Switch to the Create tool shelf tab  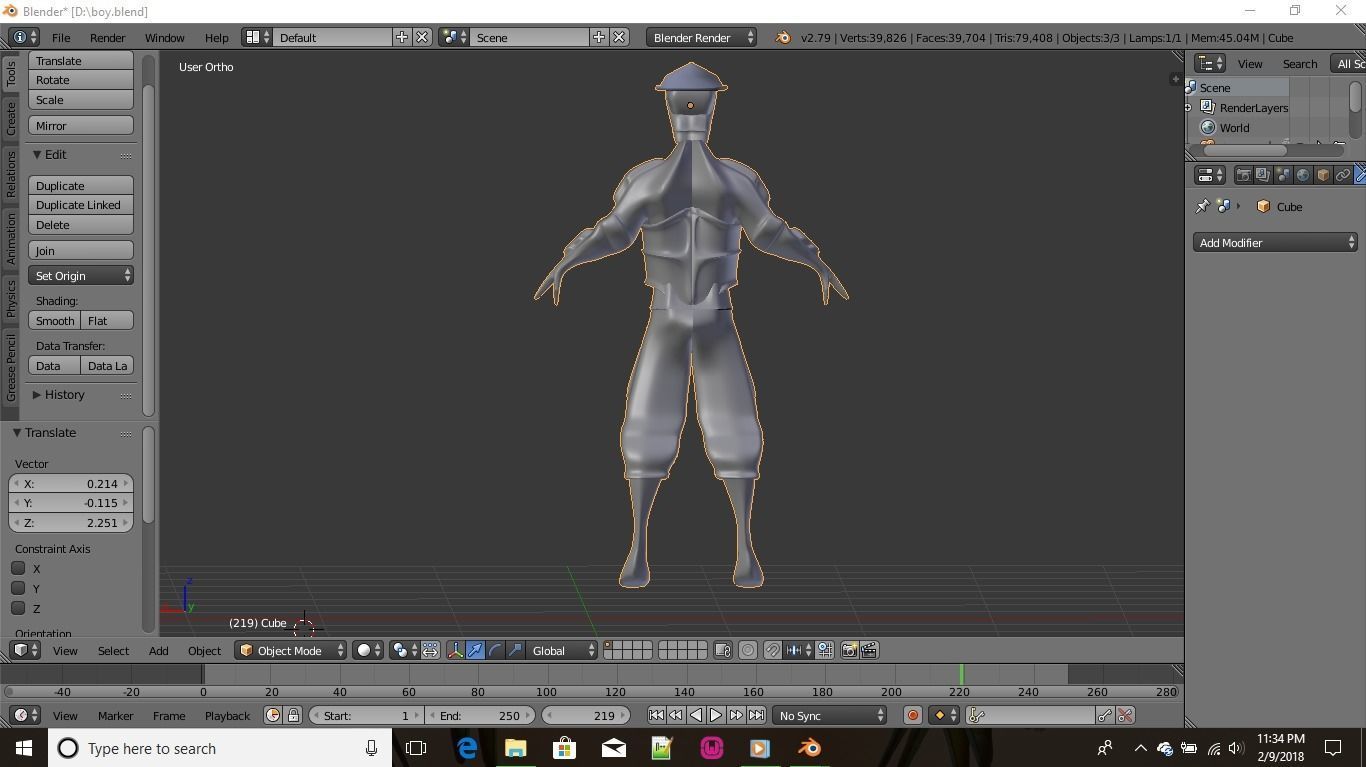tap(10, 118)
